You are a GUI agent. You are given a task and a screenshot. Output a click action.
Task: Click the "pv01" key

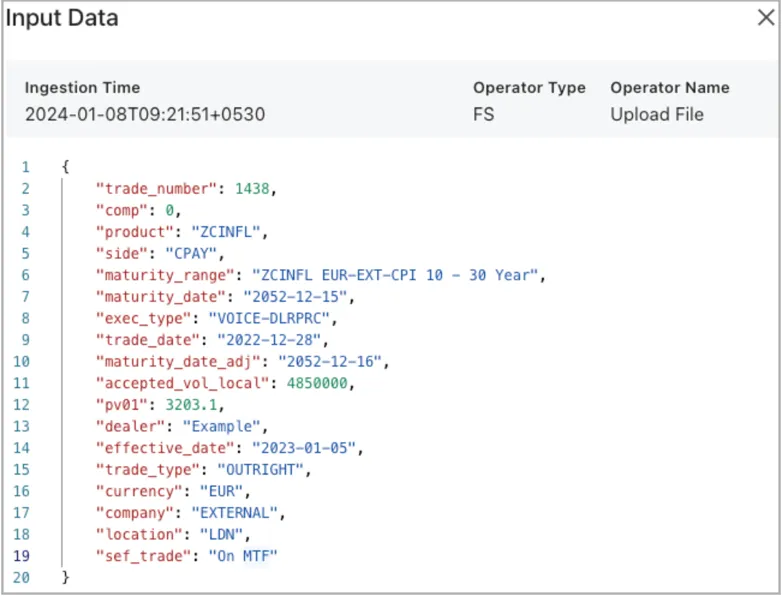[x=122, y=404]
